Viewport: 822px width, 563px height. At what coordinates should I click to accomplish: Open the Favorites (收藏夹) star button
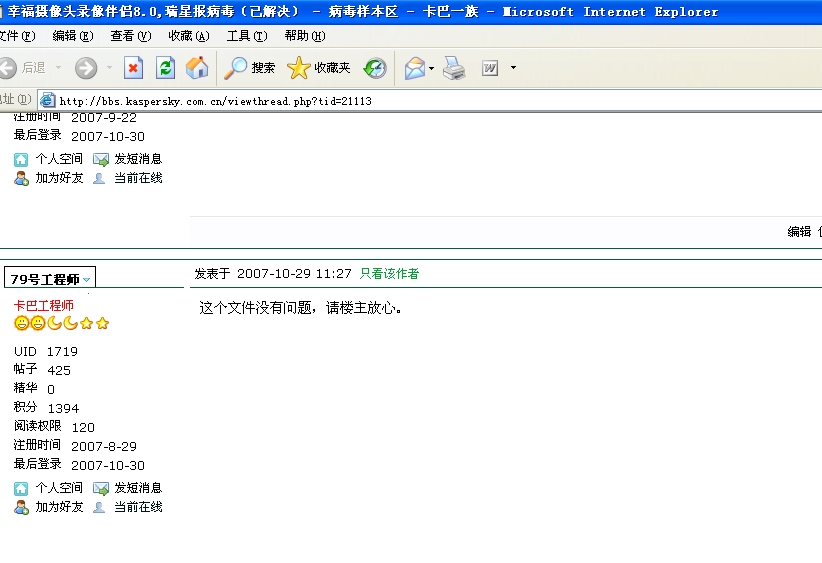[318, 68]
